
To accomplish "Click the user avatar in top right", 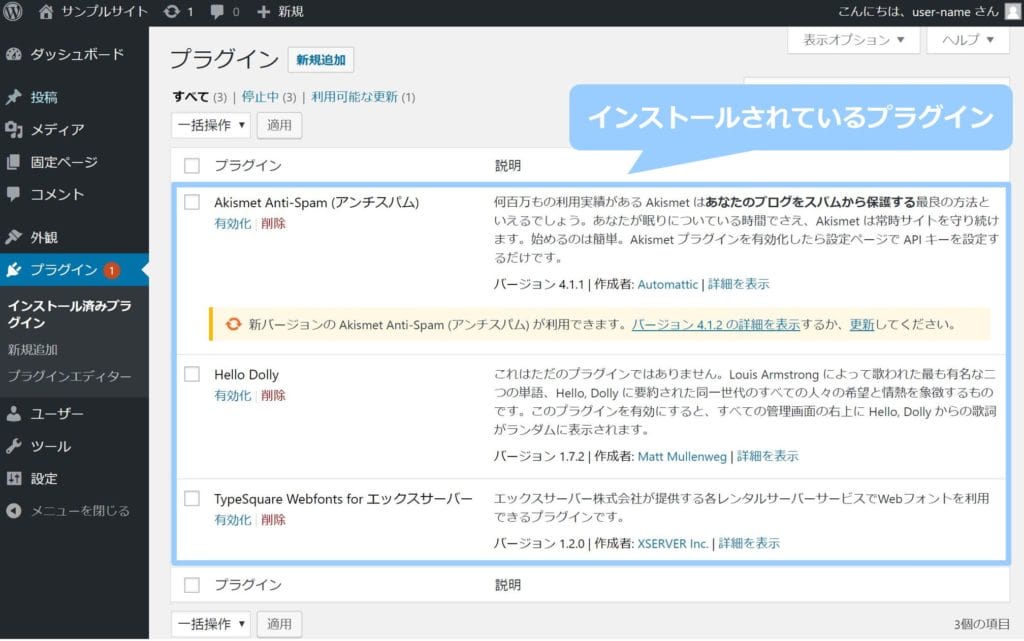I will click(1012, 12).
